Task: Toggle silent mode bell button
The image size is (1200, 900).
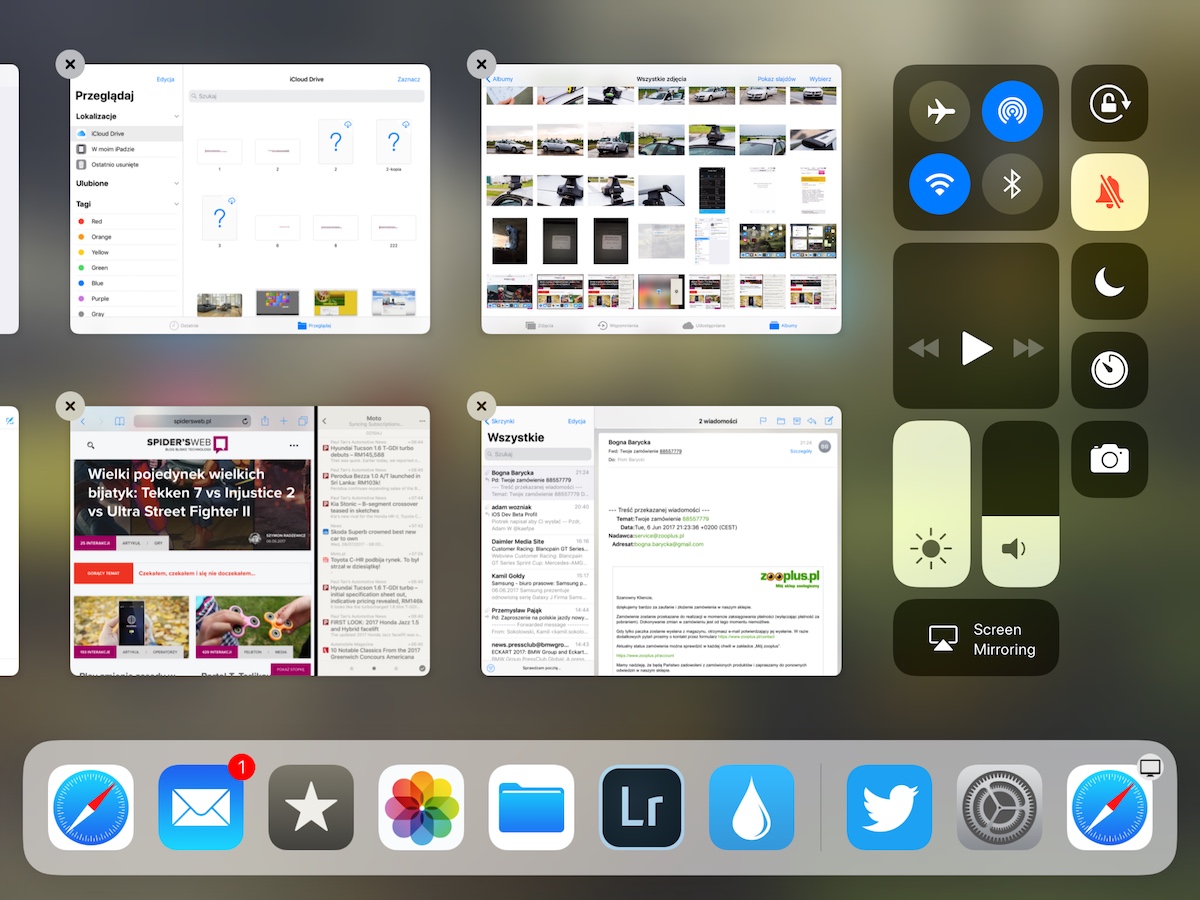Action: 1110,192
